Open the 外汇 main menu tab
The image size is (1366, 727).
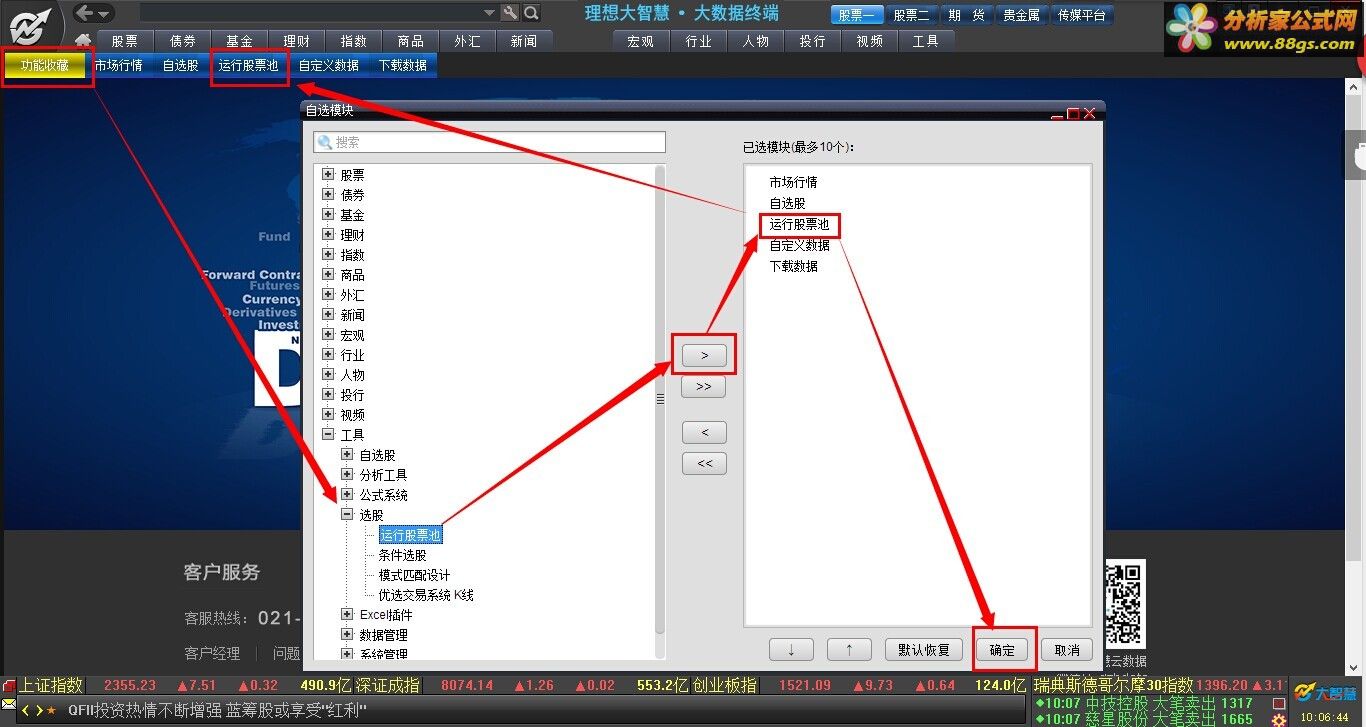pos(467,41)
